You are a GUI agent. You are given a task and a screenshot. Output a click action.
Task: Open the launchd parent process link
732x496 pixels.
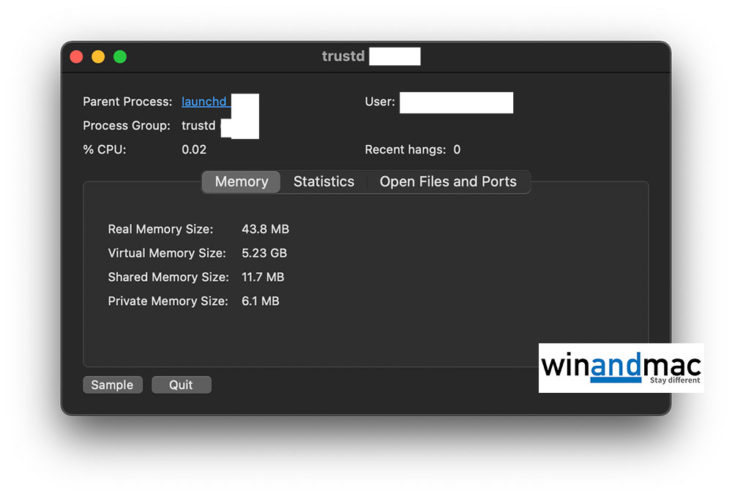click(x=204, y=102)
